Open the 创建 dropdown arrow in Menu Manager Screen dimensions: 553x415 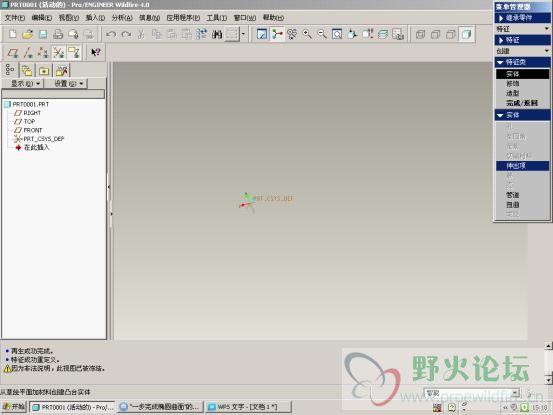[x=546, y=51]
